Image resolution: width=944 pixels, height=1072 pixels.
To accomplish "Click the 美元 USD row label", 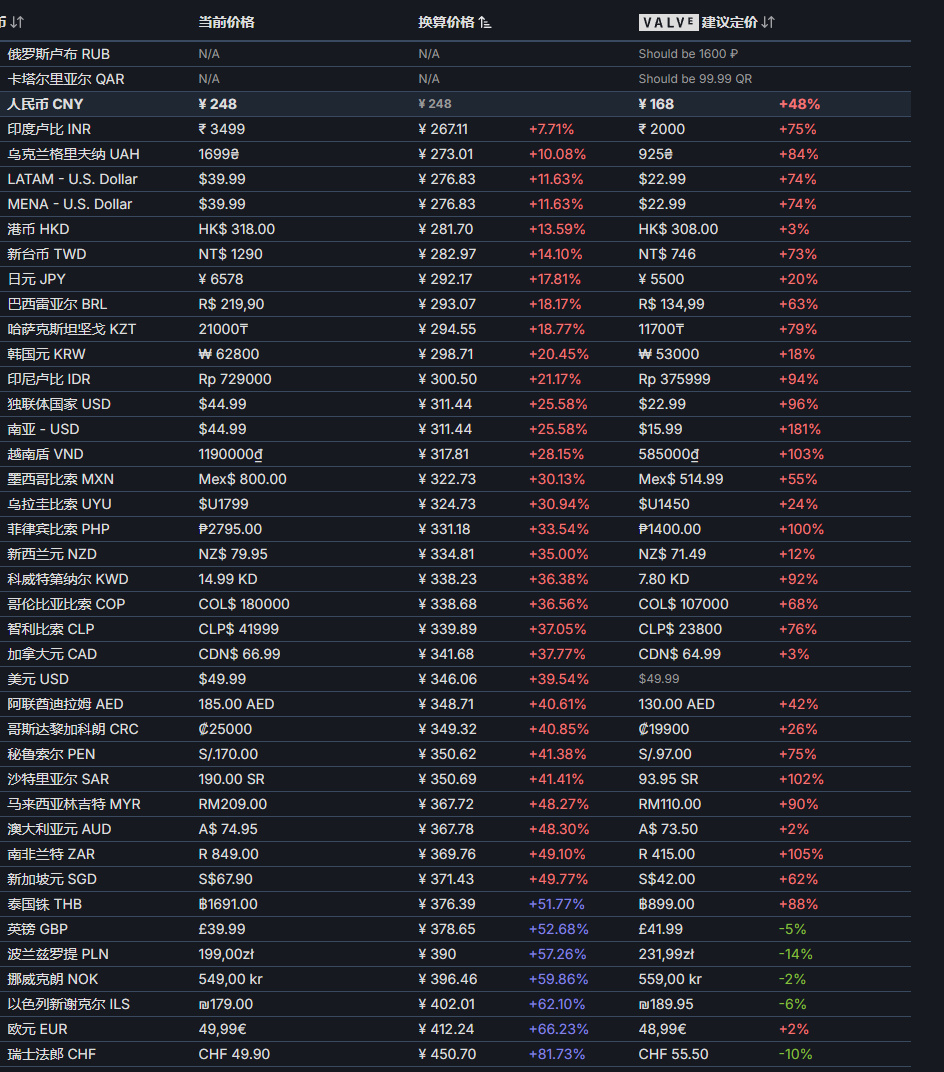I will (x=38, y=679).
